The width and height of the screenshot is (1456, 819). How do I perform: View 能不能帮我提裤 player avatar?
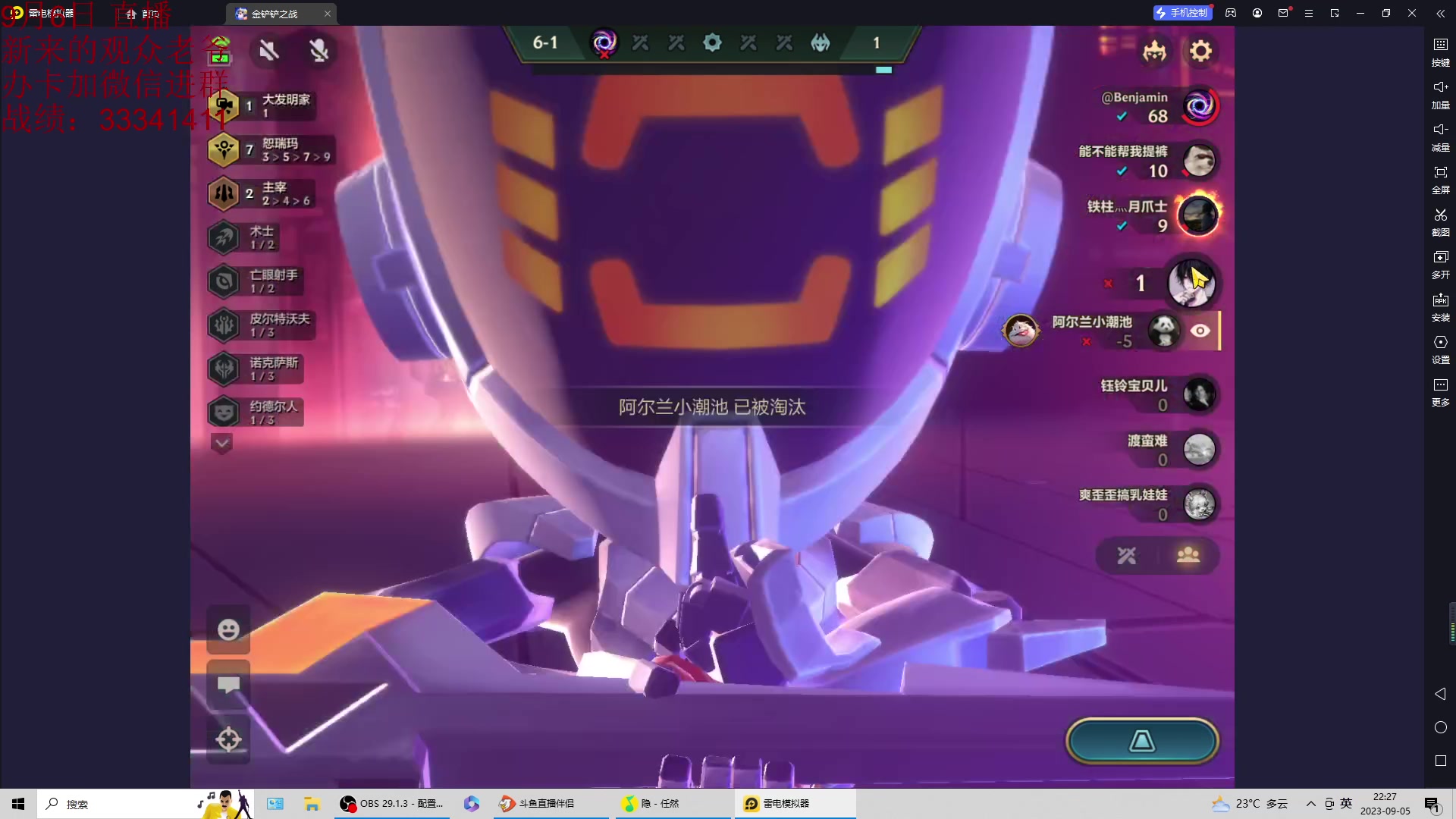pos(1200,161)
